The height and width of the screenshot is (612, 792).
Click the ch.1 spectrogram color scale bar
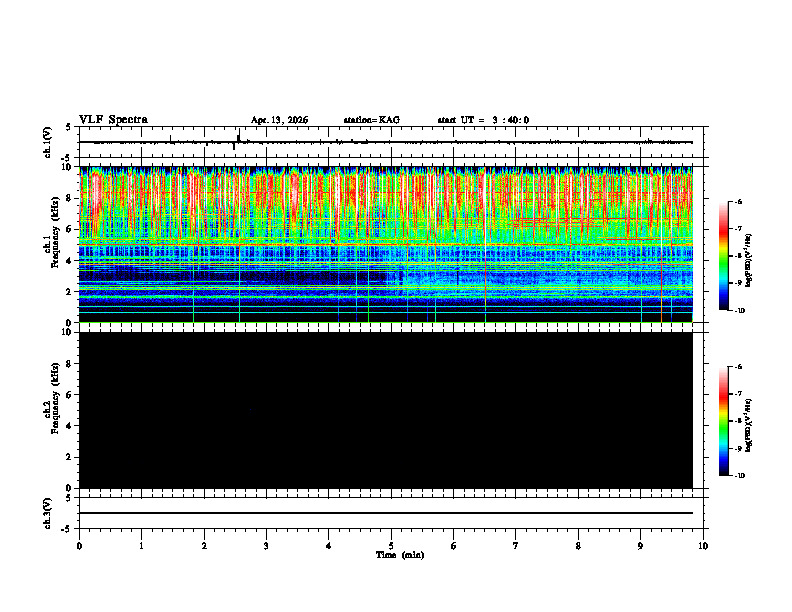click(724, 256)
